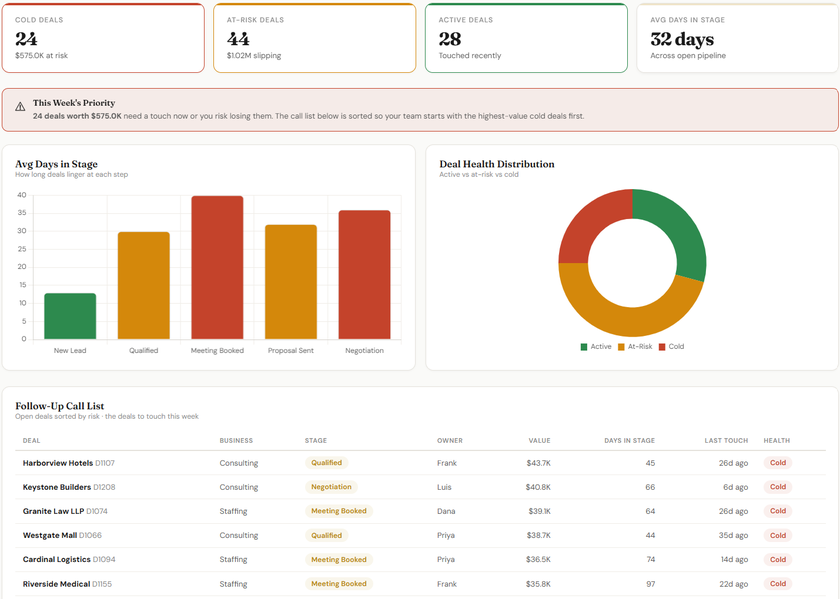Click the $43.7K value cell
Image resolution: width=840 pixels, height=599 pixels.
(x=538, y=463)
